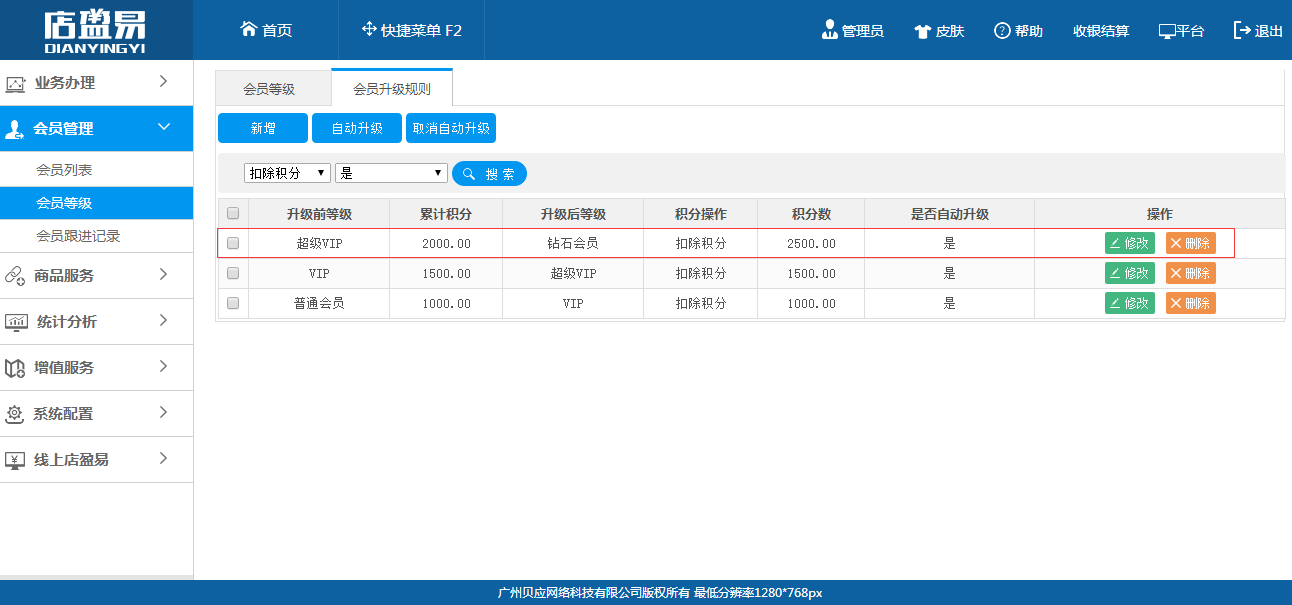Expand the 线上店盈易 menu chevron
The image size is (1292, 605).
[x=163, y=458]
